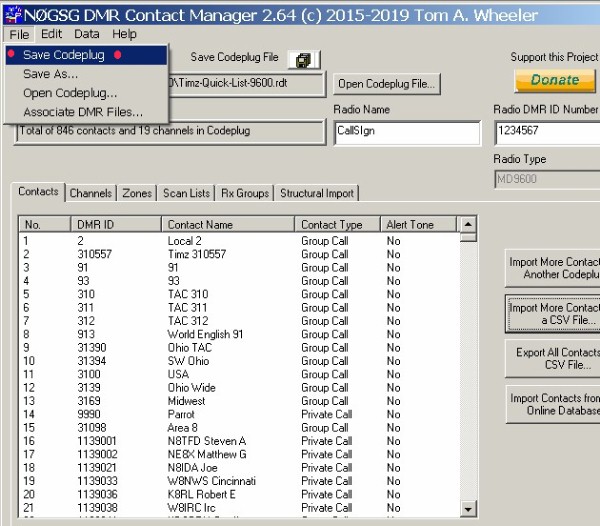Click the contacts list scroll down arrow

(x=468, y=509)
